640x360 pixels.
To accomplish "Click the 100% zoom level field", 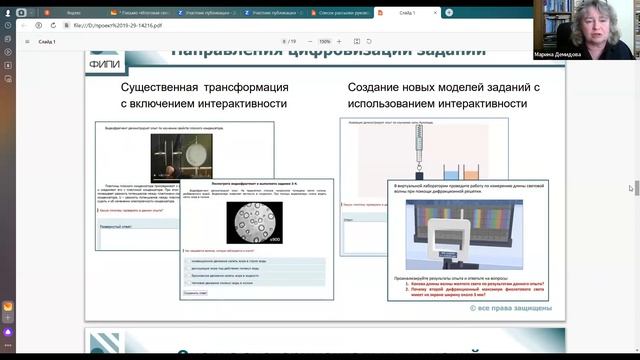I will (x=324, y=42).
